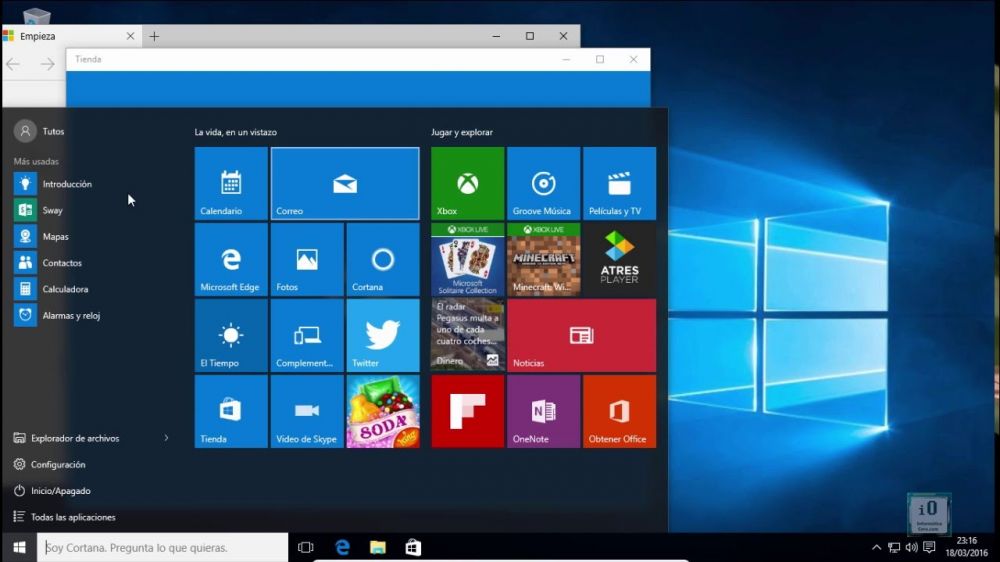This screenshot has height=562, width=1000.
Task: Open Microsoft Solitaire Collection tile
Action: (467, 260)
